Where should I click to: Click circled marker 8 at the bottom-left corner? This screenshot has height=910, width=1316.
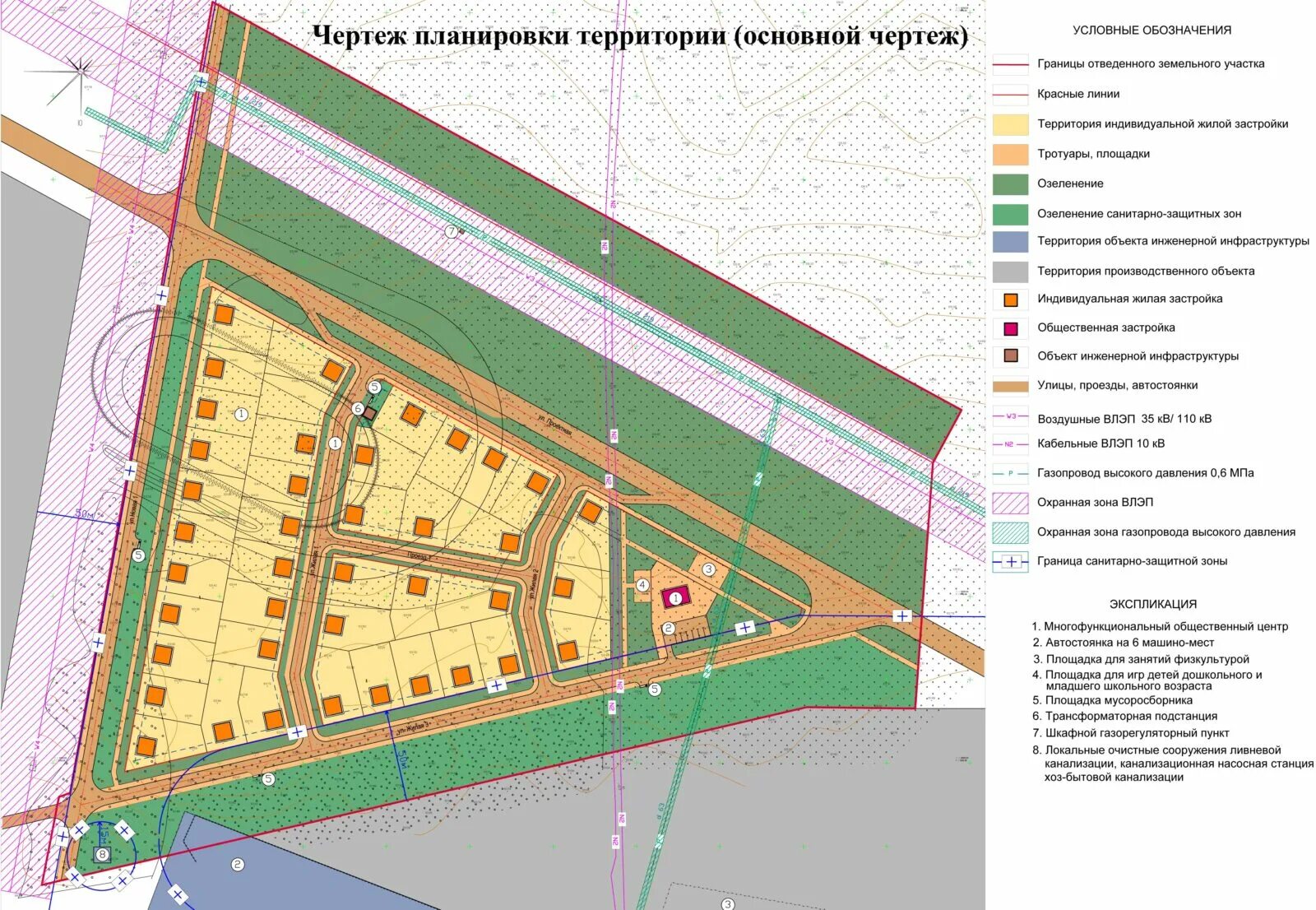[x=103, y=854]
